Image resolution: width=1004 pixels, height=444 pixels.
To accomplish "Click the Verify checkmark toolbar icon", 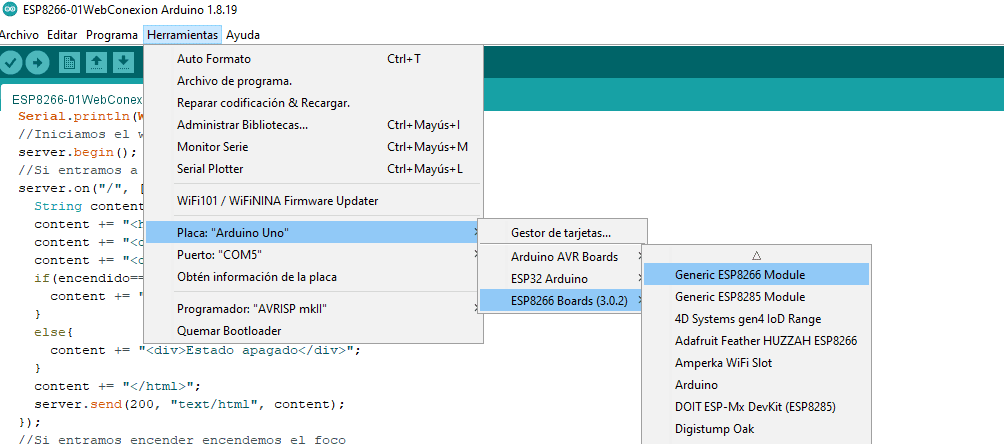I will click(11, 62).
